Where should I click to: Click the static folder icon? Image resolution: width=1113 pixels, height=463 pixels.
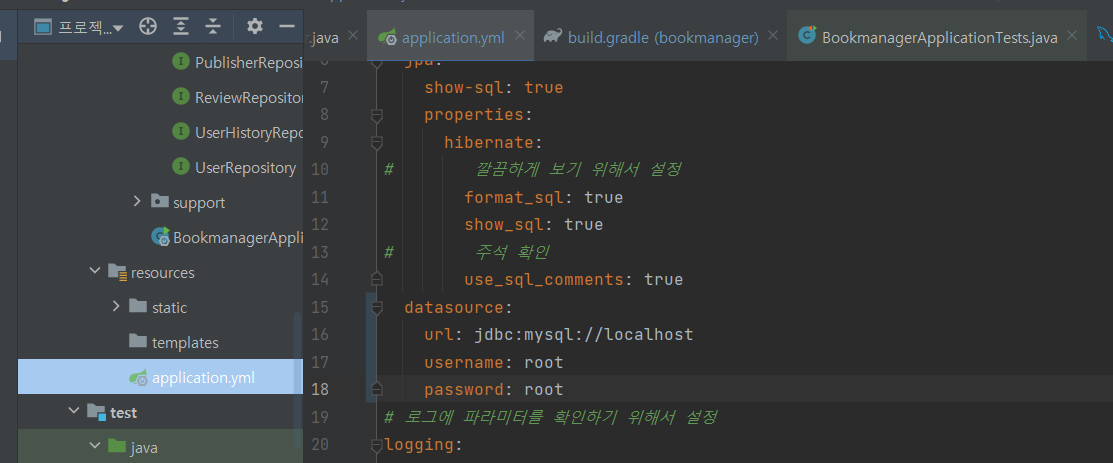(138, 307)
